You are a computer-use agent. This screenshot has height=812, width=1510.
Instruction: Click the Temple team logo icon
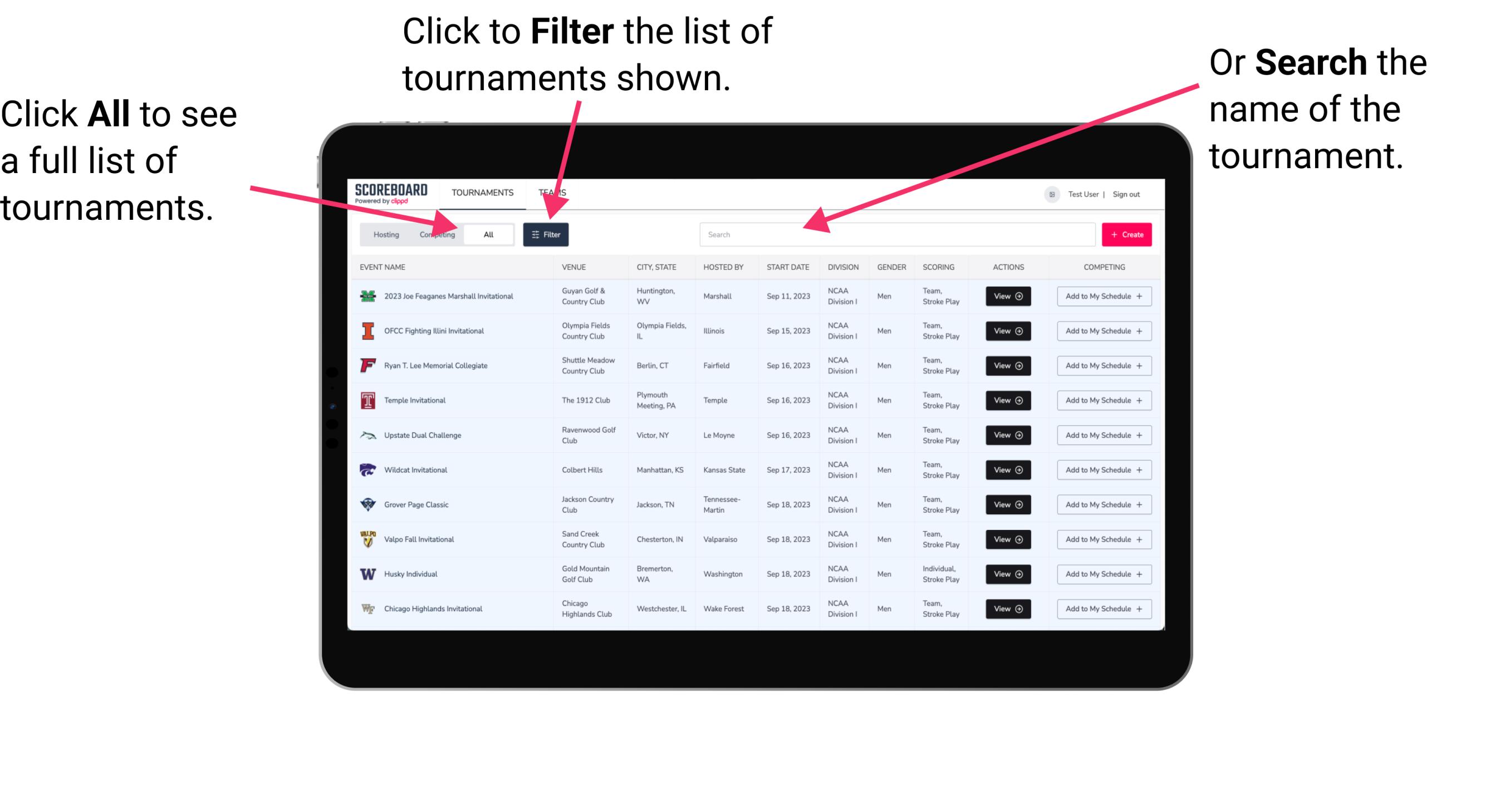coord(367,401)
